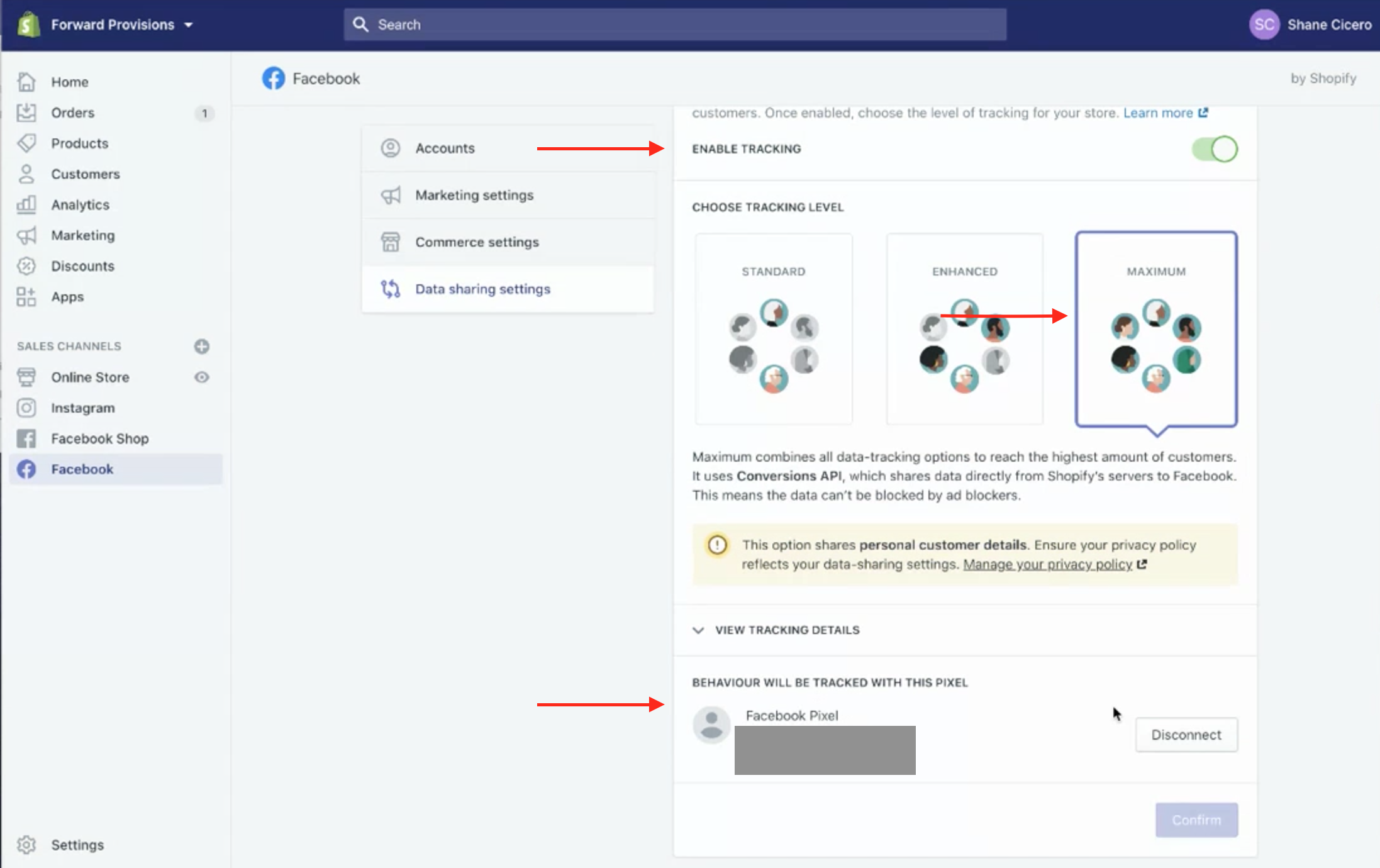The height and width of the screenshot is (868, 1380).
Task: Switch to the Accounts tab
Action: (508, 148)
